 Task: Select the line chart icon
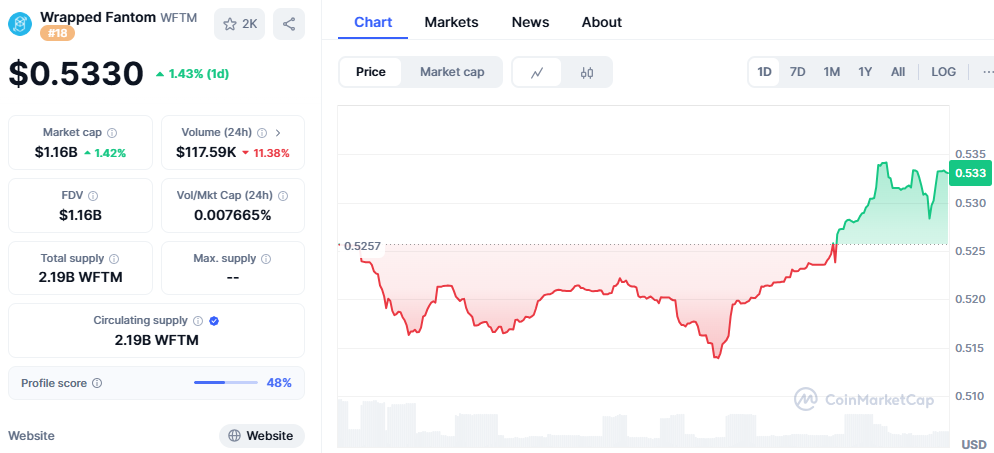tap(537, 72)
